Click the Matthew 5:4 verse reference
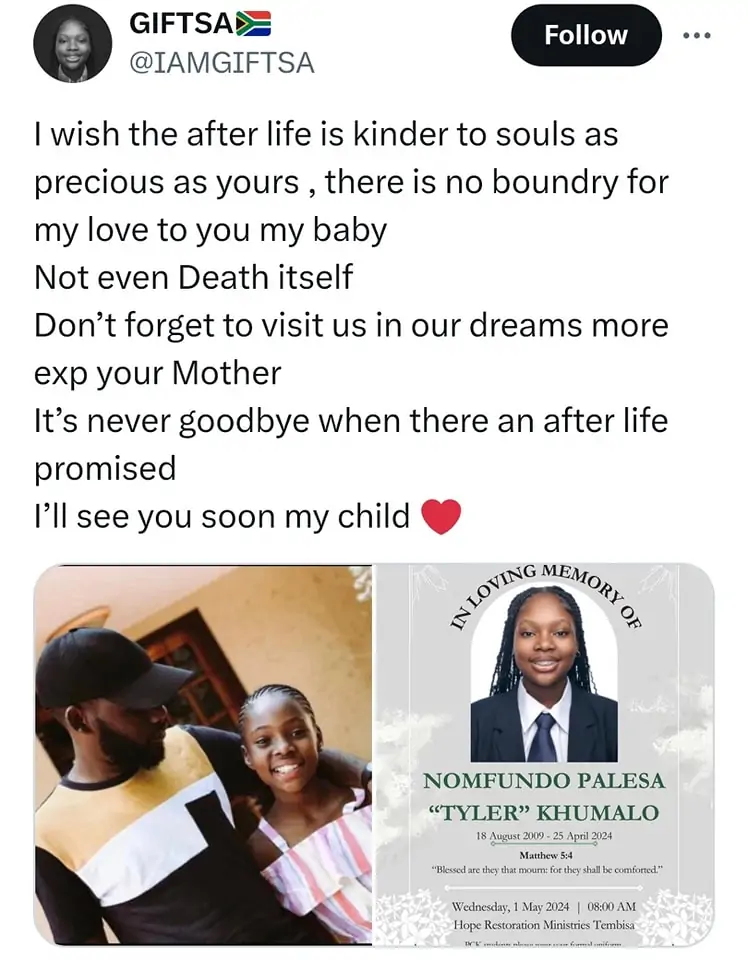748x960 pixels. [x=545, y=855]
